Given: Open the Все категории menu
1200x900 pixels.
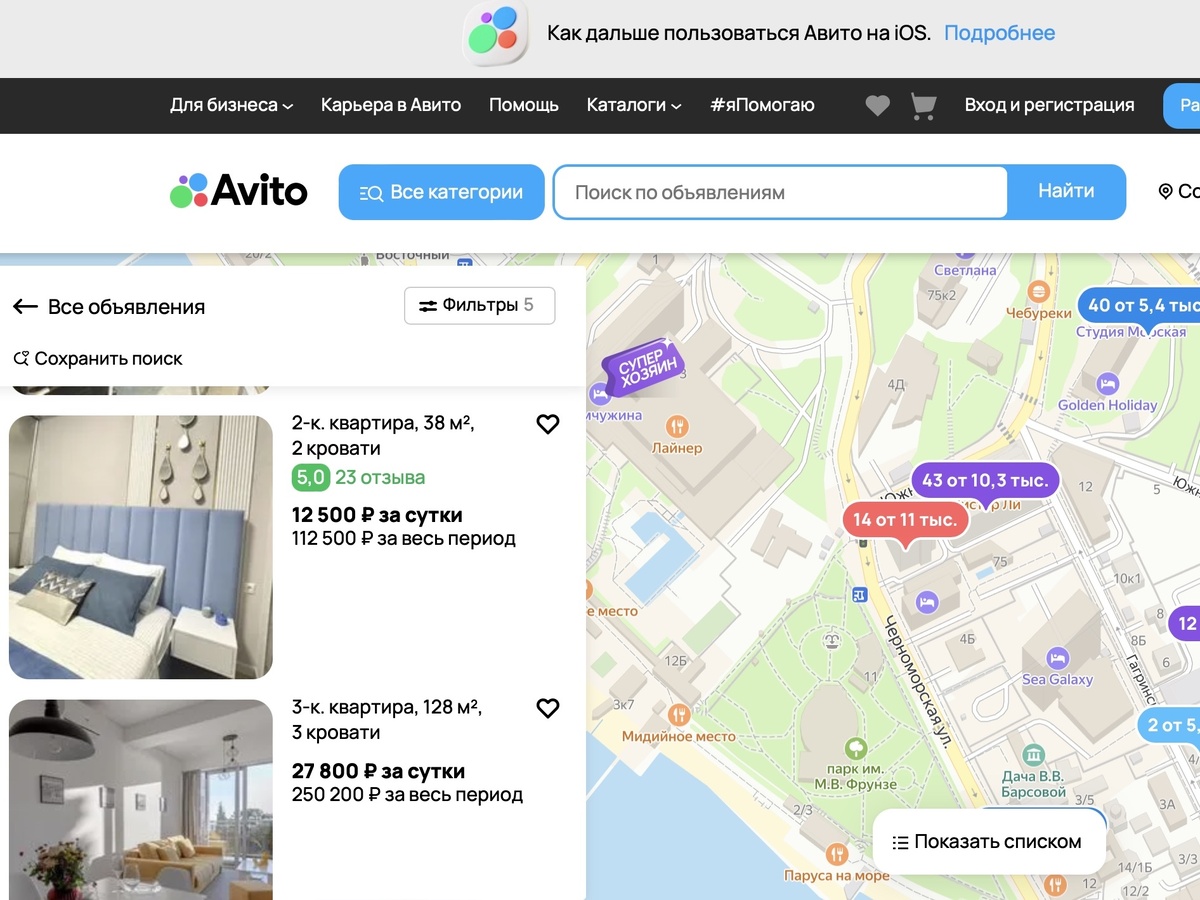Looking at the screenshot, I should (441, 192).
